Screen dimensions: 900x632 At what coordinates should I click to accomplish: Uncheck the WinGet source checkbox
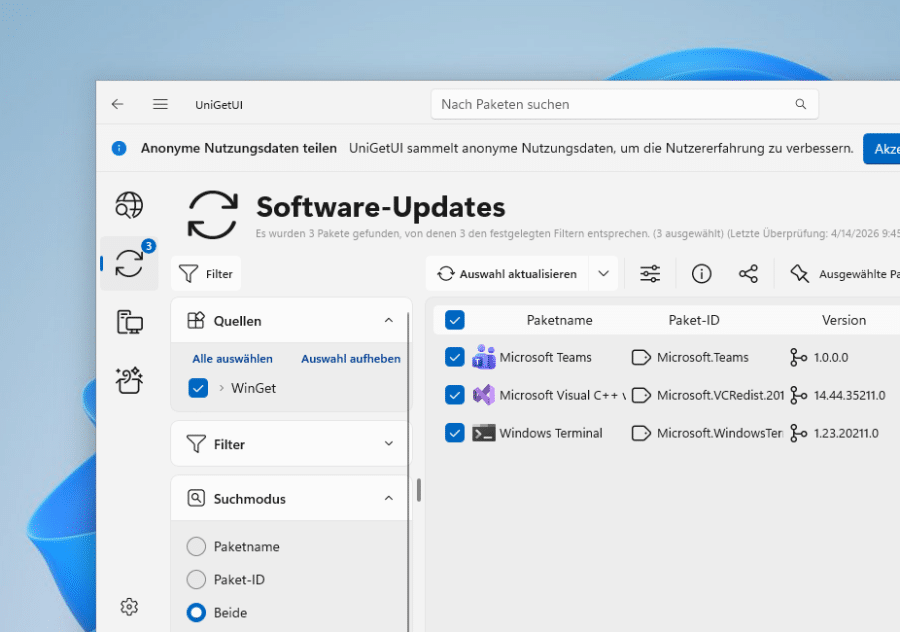[198, 388]
